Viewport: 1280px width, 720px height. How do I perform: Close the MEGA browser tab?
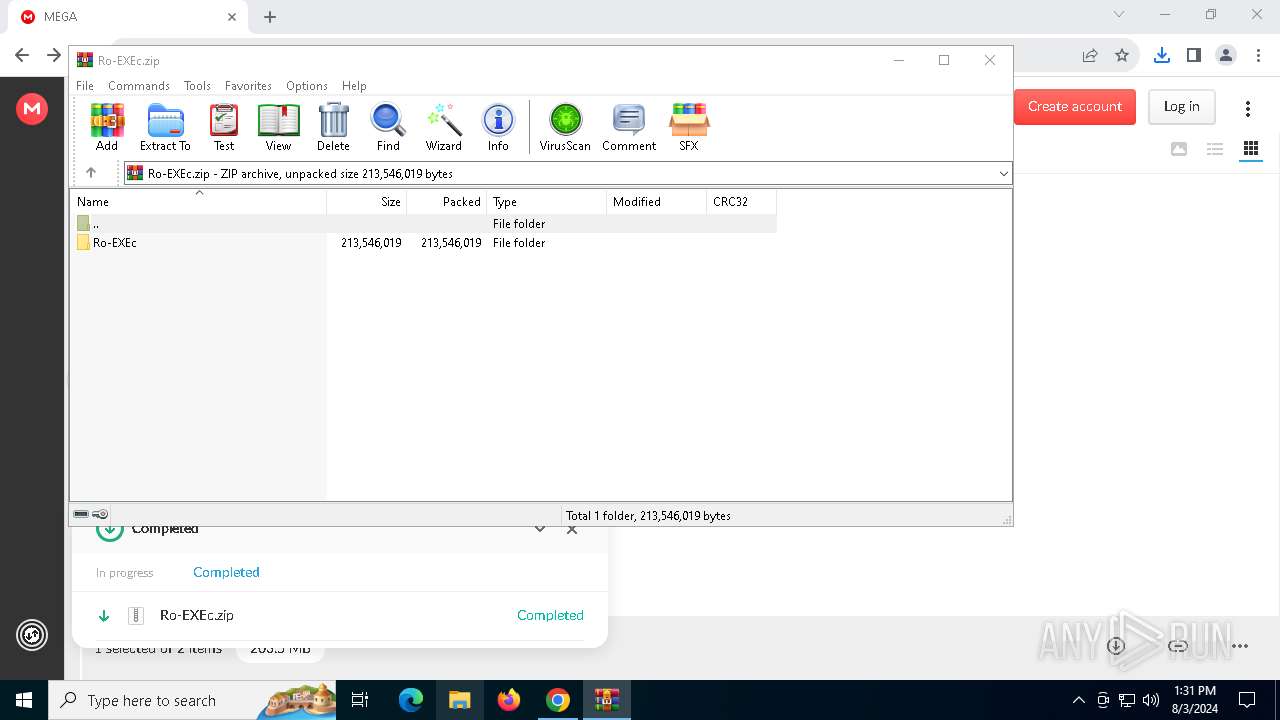[x=232, y=17]
